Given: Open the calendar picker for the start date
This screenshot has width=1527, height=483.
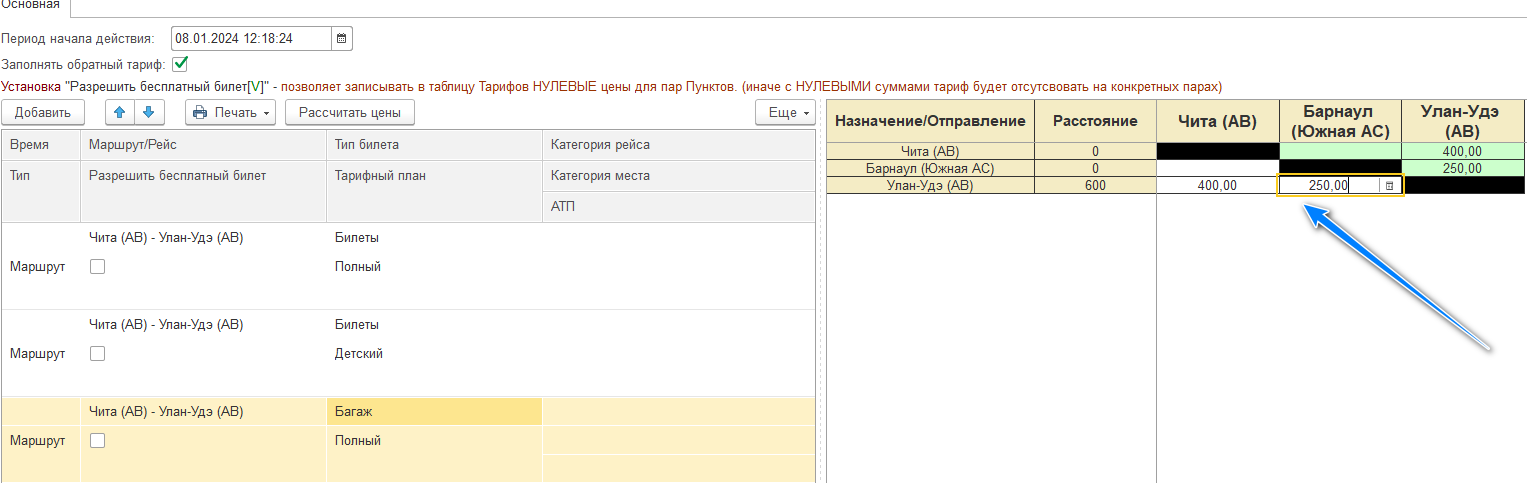Looking at the screenshot, I should click(x=342, y=39).
